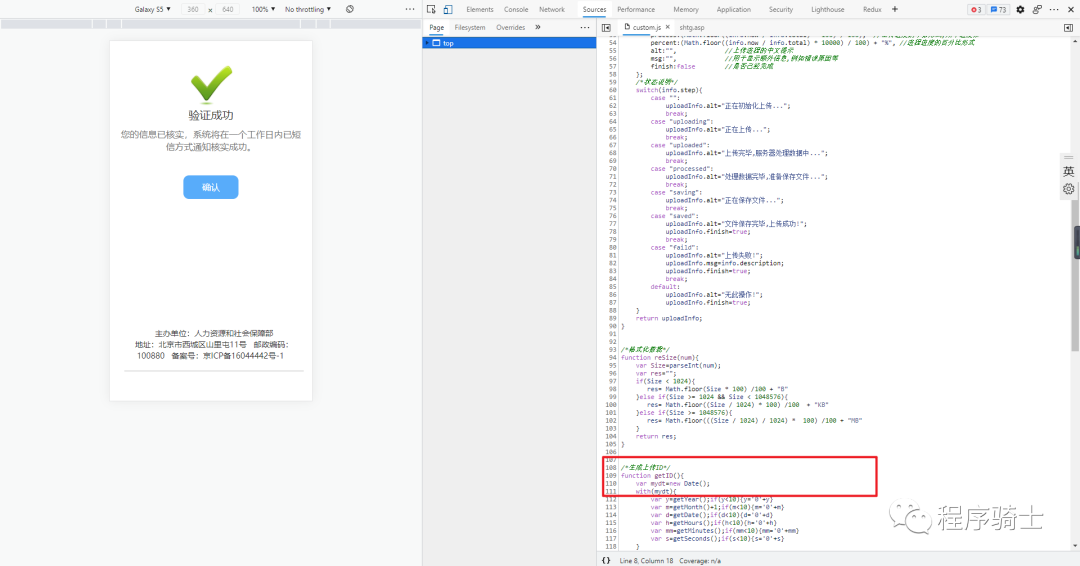The height and width of the screenshot is (566, 1080).
Task: Switch to the Network panel tab
Action: 552,9
